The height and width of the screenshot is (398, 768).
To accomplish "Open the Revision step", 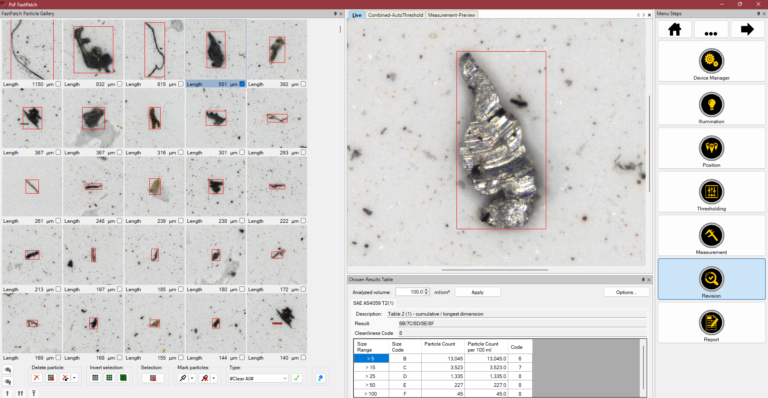I will tap(711, 279).
